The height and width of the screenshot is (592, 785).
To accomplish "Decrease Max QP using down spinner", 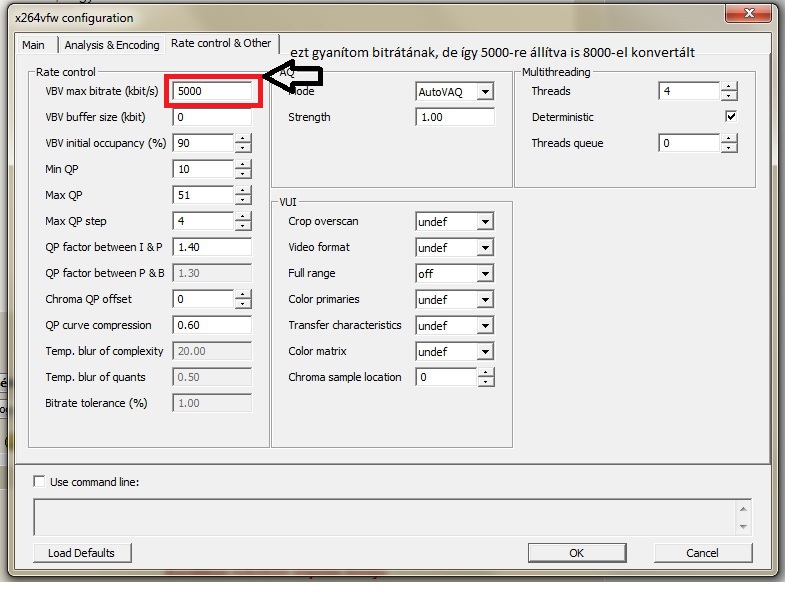I will 243,200.
